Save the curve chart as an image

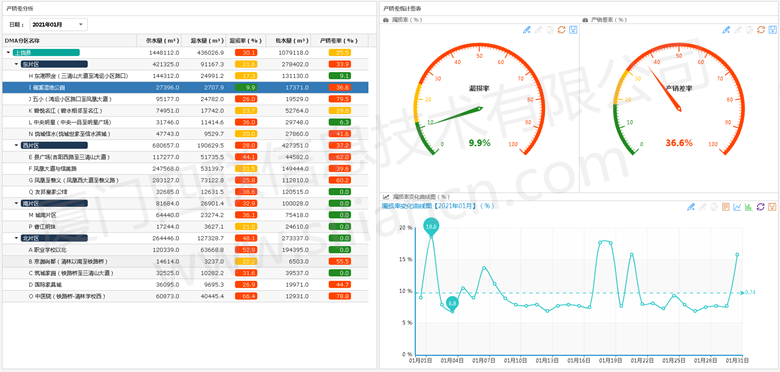772,207
